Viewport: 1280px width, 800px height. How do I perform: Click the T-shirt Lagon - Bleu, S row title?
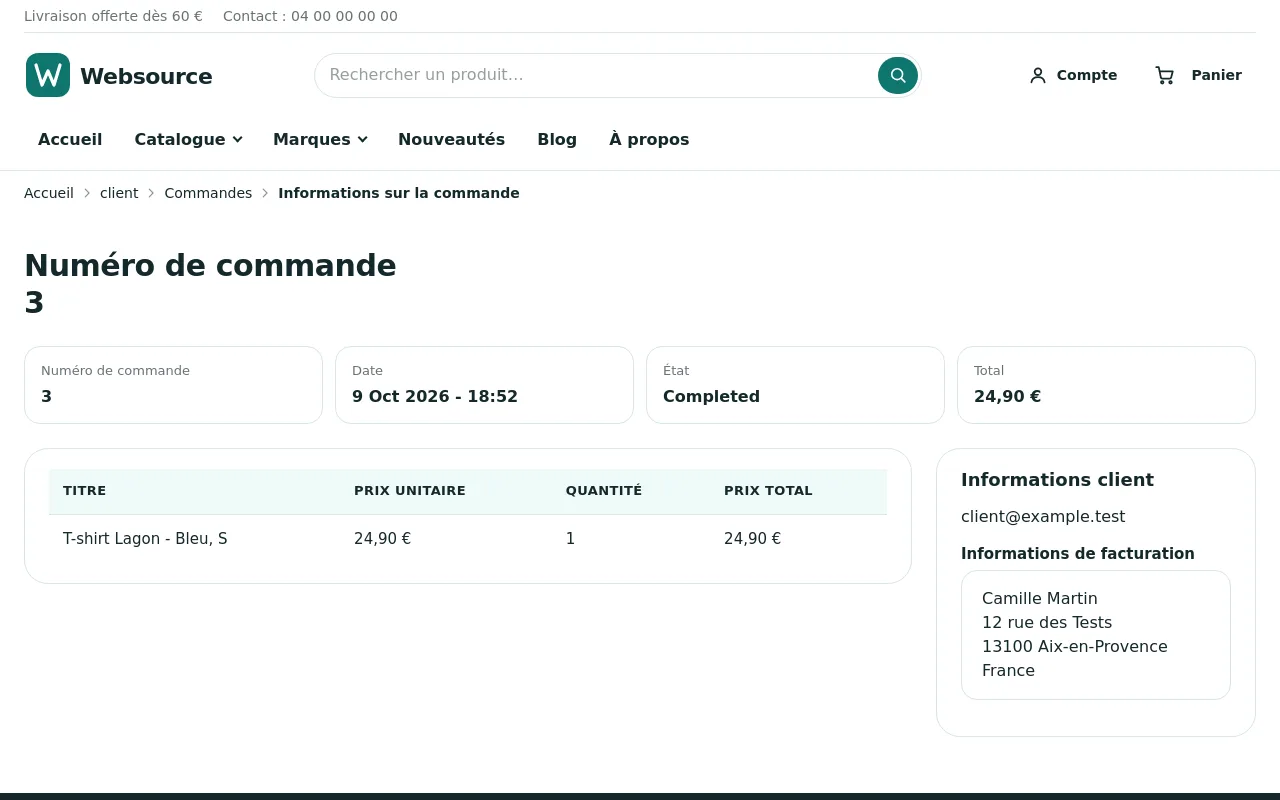[x=145, y=539]
